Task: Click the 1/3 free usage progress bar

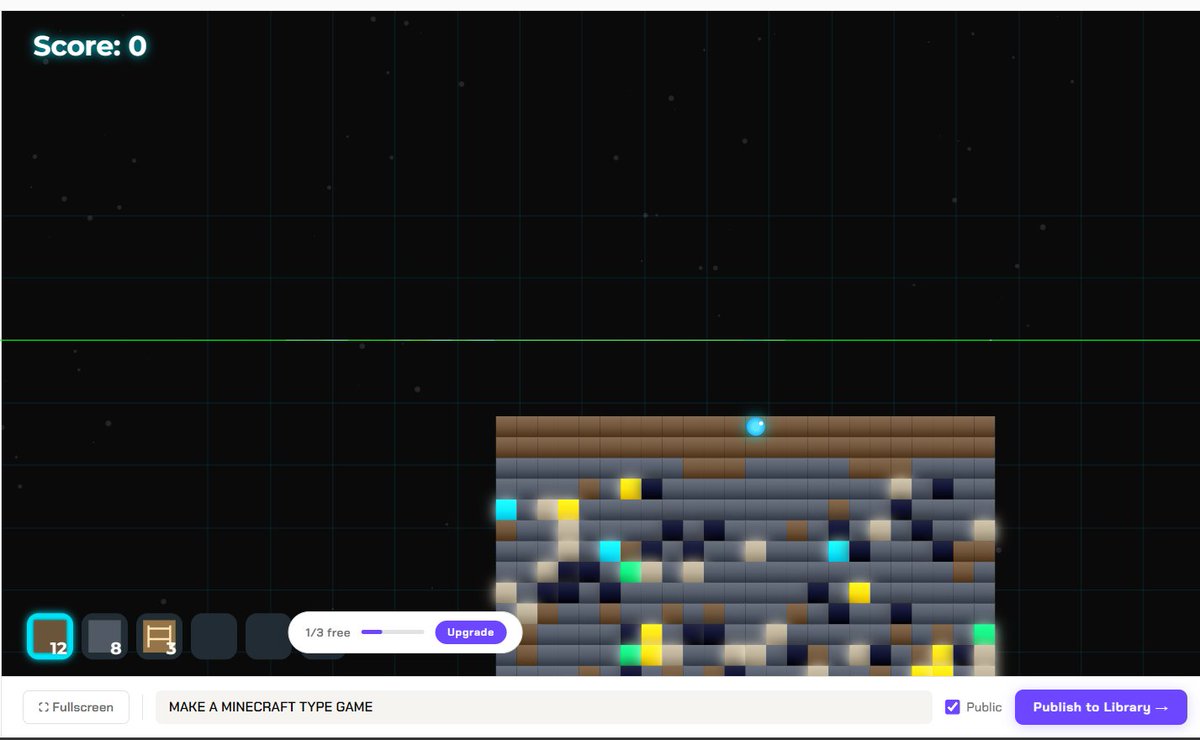Action: pyautogui.click(x=392, y=632)
